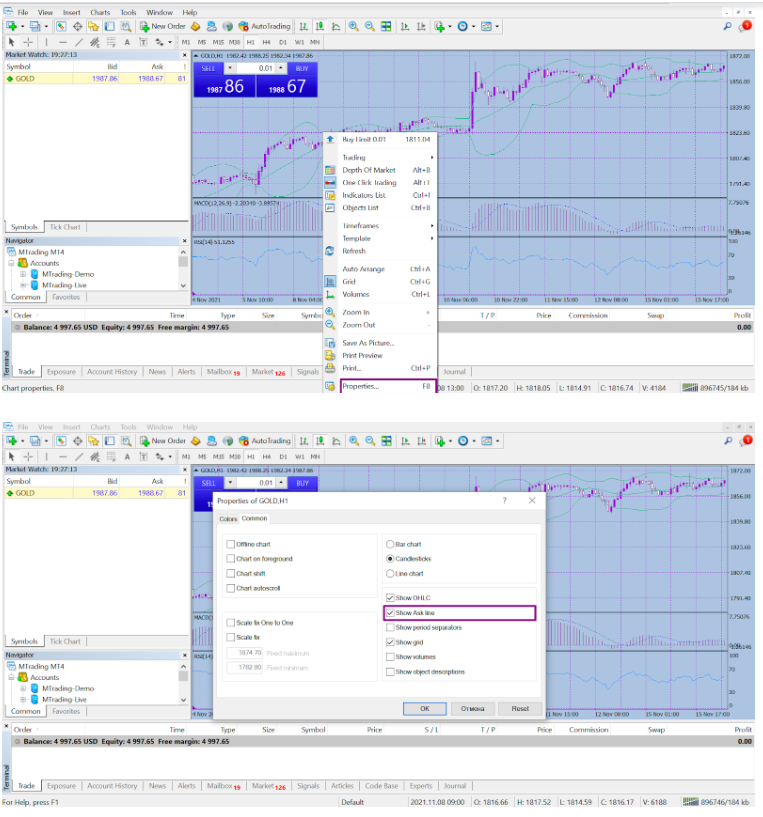Toggle chart auto scroll icon, upper window
Image resolution: width=763 pixels, height=817 pixels.
coord(405,26)
